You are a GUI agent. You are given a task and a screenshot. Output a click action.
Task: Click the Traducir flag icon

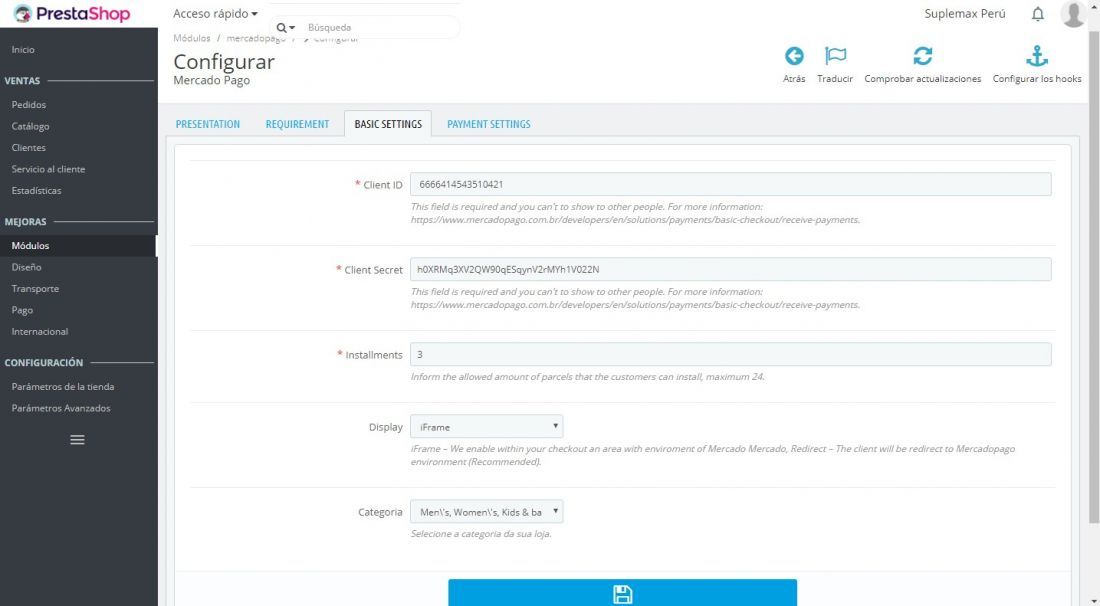pyautogui.click(x=835, y=56)
